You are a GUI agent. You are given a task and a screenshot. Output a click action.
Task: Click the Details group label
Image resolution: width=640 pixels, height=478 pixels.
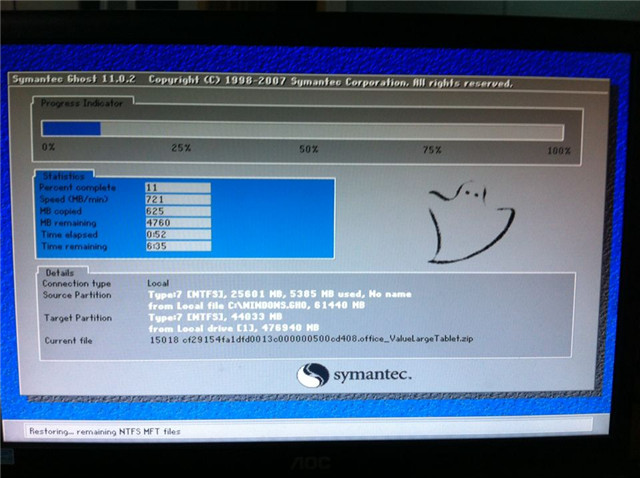(61, 272)
